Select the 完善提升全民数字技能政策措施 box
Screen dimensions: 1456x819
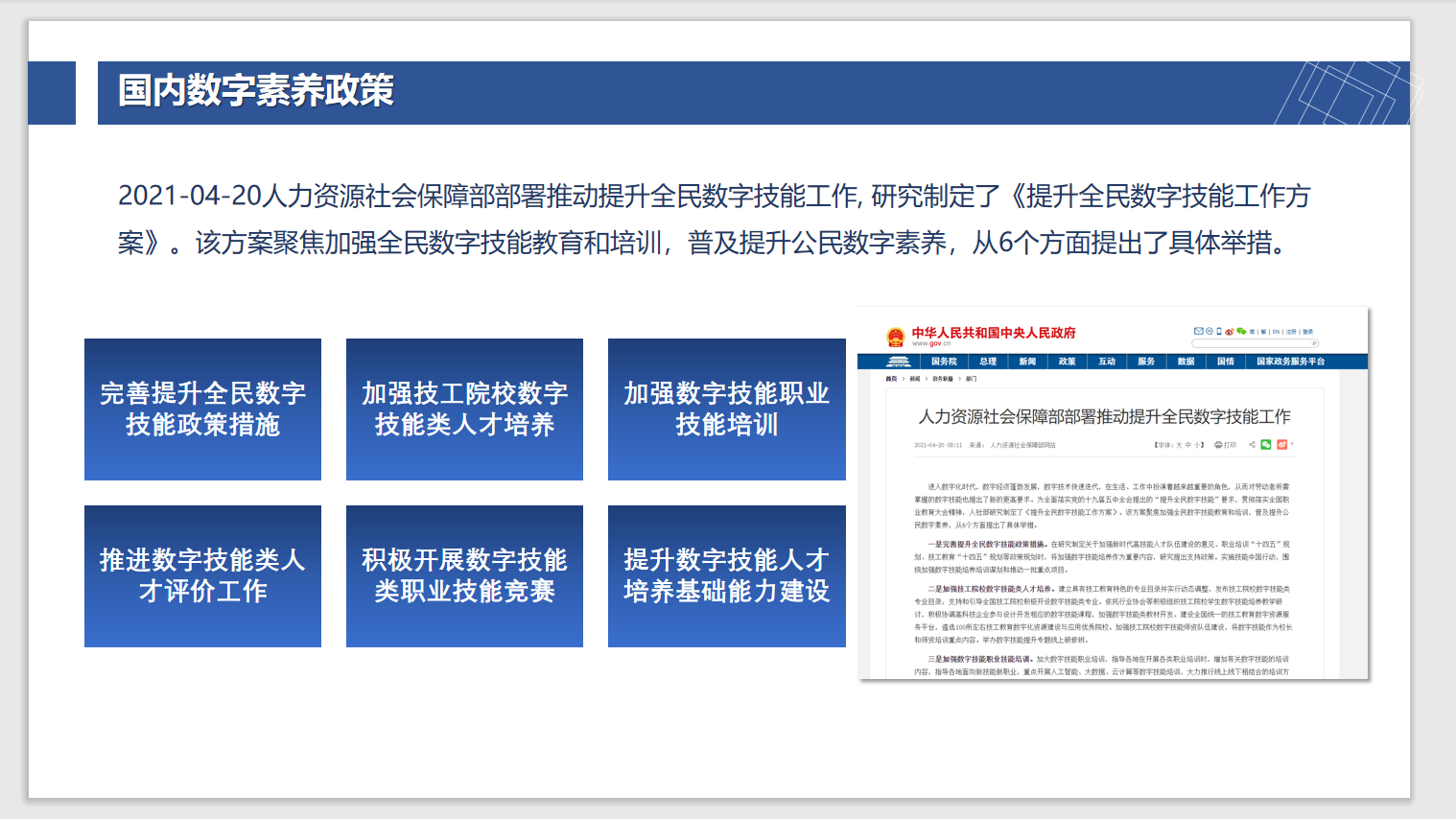[x=202, y=409]
